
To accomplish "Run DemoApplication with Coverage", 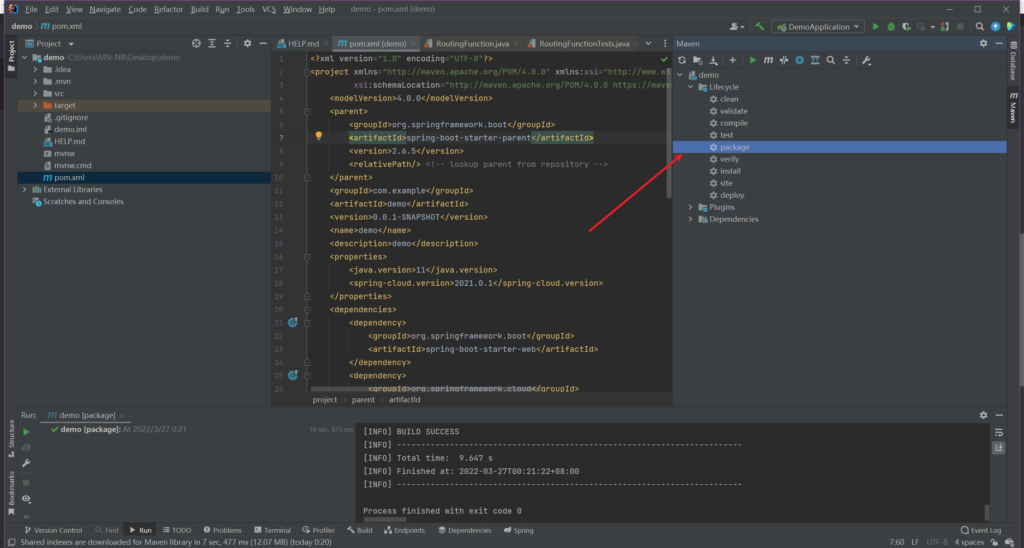I will 906,27.
